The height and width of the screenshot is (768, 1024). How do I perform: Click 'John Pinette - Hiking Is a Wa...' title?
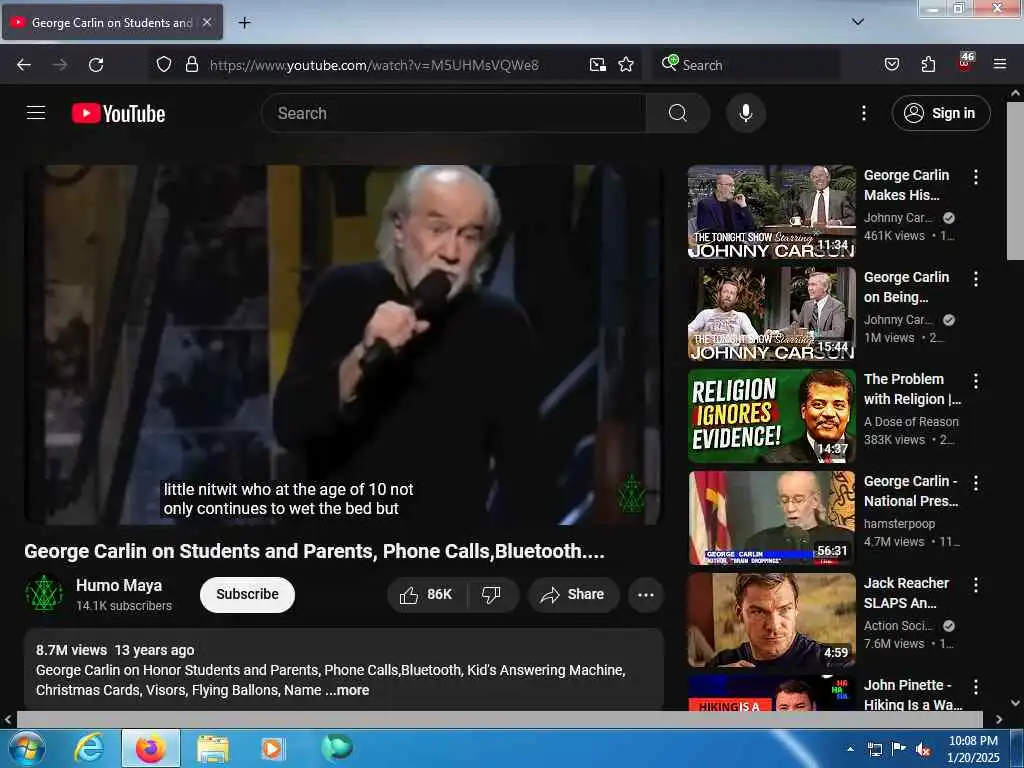coord(913,695)
